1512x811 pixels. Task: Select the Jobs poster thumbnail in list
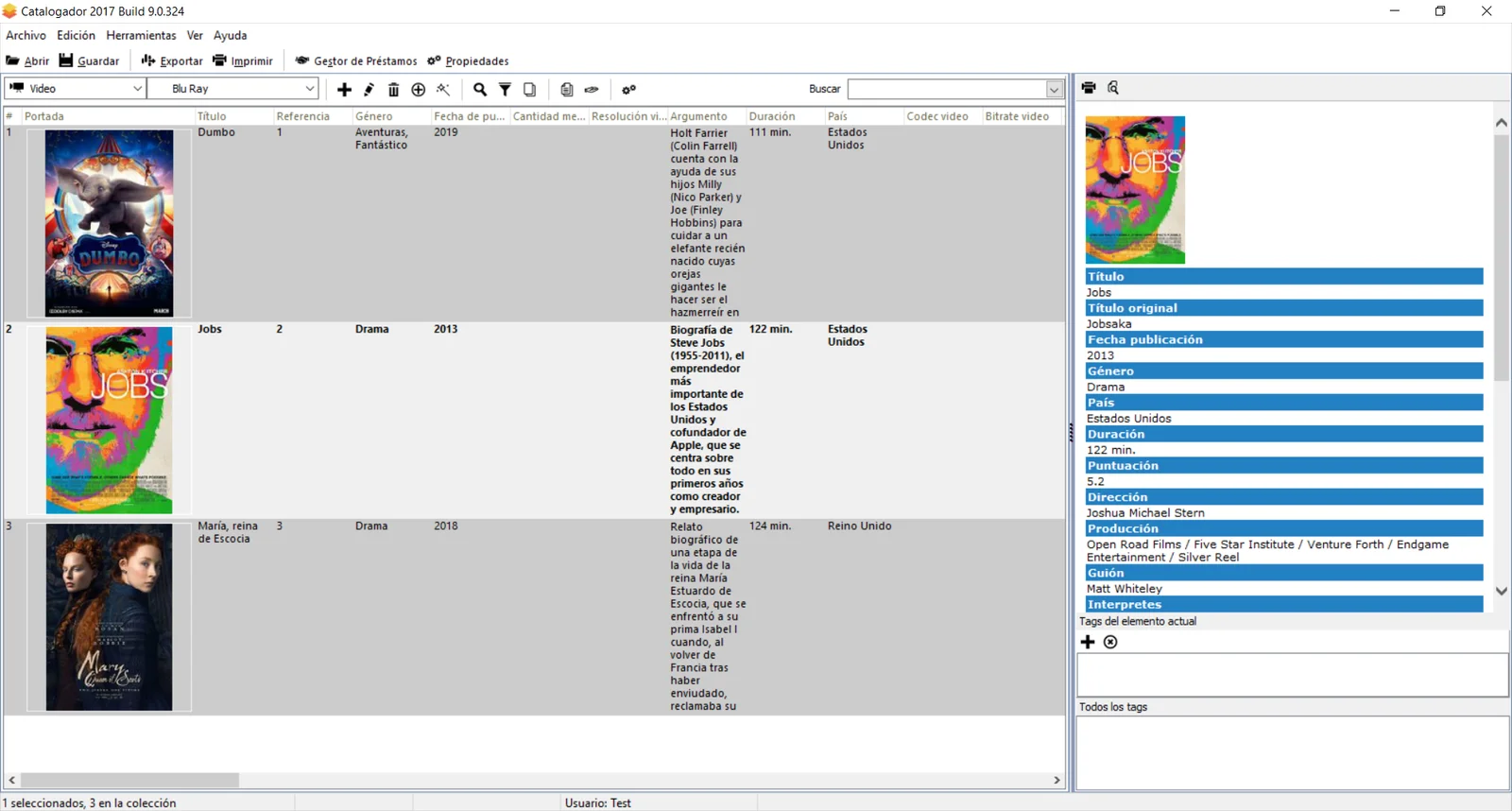[x=110, y=420]
